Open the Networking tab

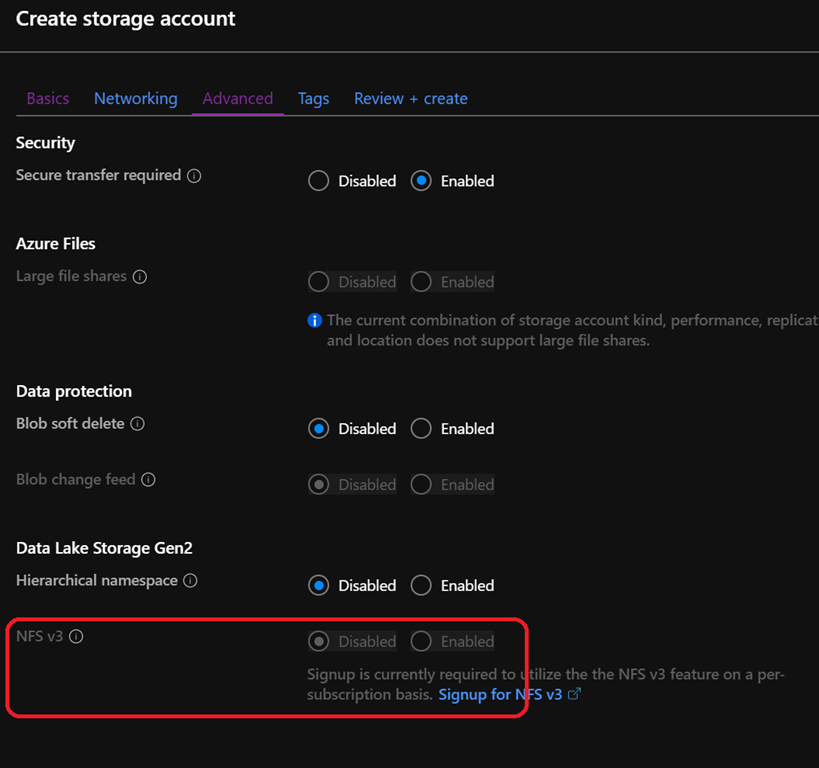click(136, 99)
